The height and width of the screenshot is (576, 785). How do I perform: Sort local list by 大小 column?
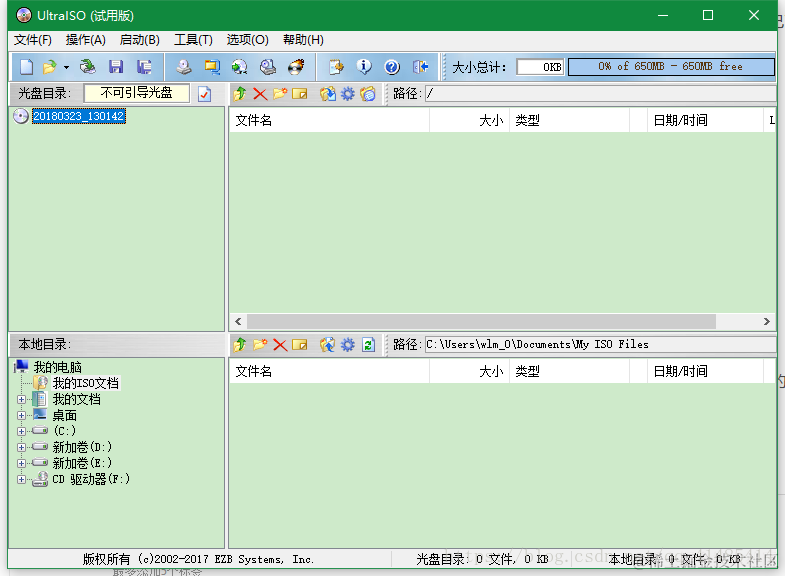tap(469, 371)
